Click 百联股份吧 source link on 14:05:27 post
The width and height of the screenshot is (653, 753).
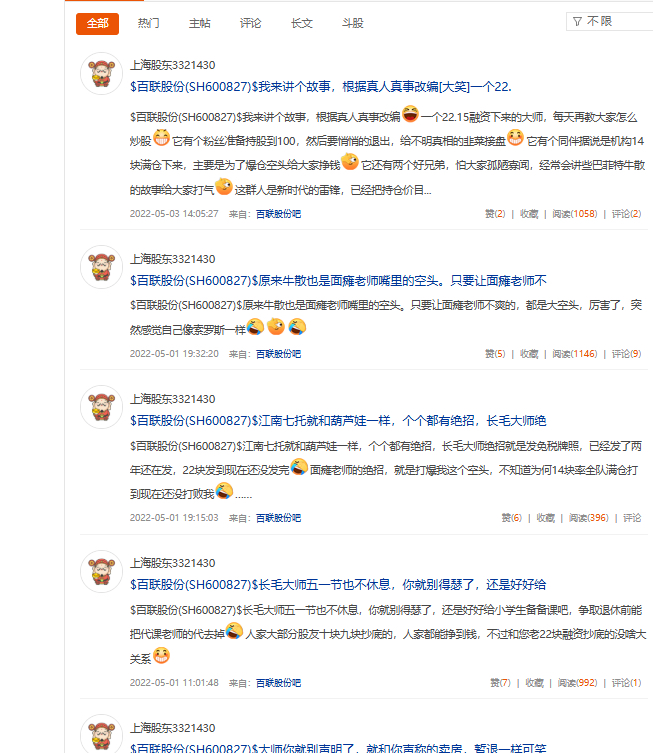pyautogui.click(x=278, y=214)
